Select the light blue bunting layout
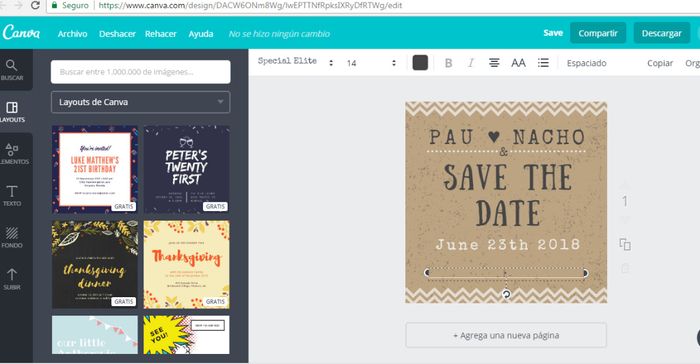Screen dimensions: 700x364 coord(95,335)
